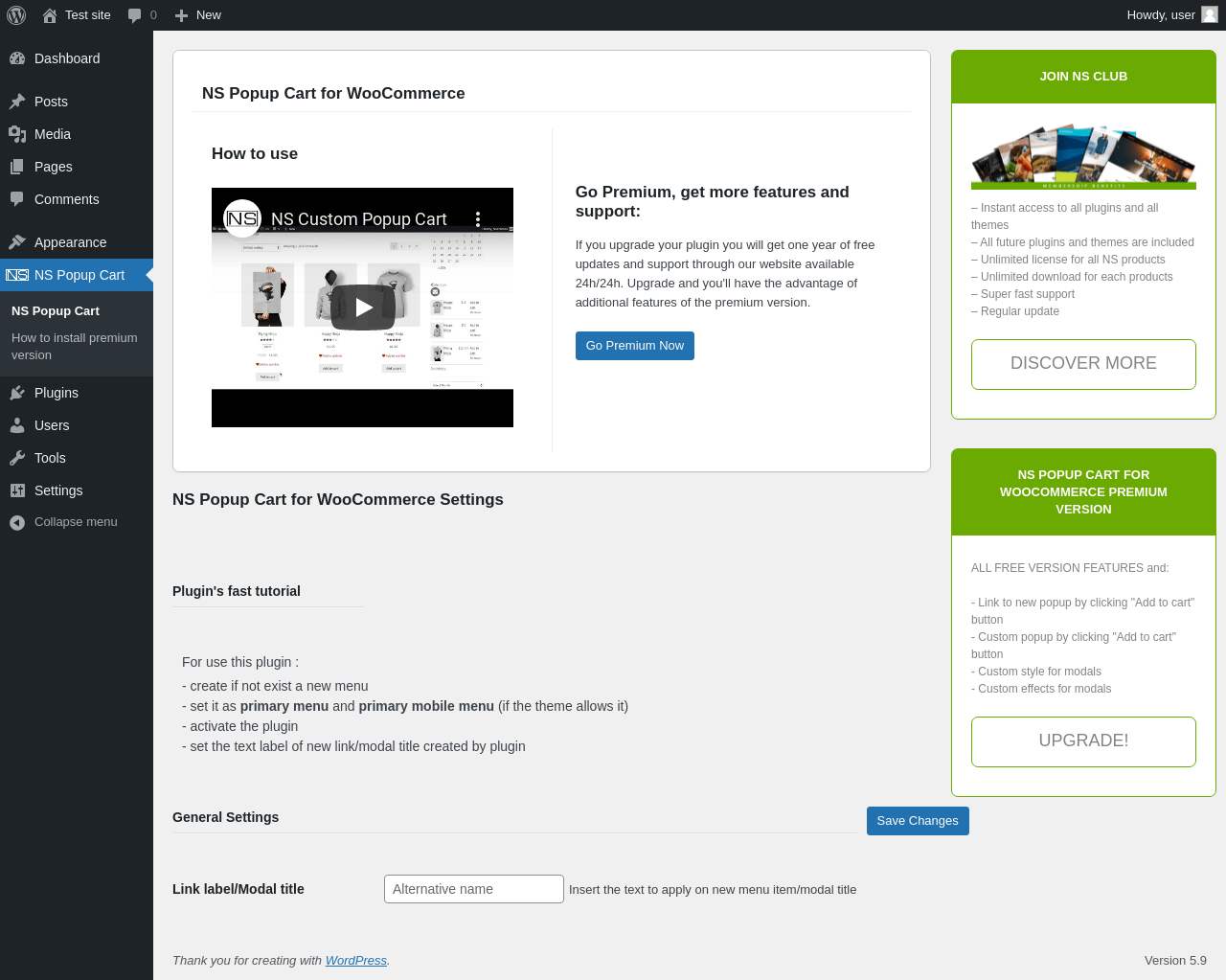This screenshot has height=980, width=1226.
Task: Click the Collapse menu arrow icon
Action: (17, 522)
